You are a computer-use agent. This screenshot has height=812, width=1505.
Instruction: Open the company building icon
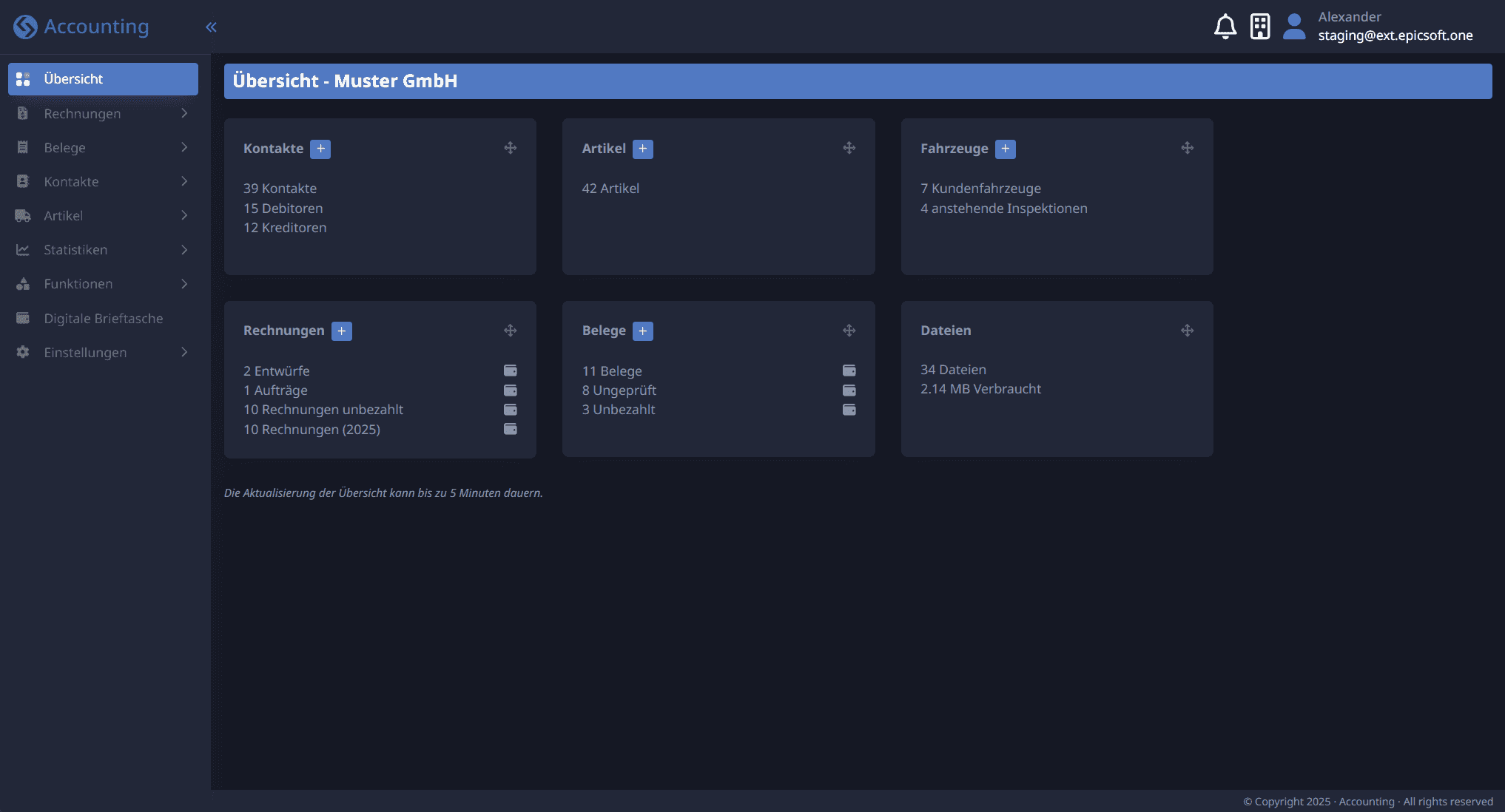click(1260, 27)
